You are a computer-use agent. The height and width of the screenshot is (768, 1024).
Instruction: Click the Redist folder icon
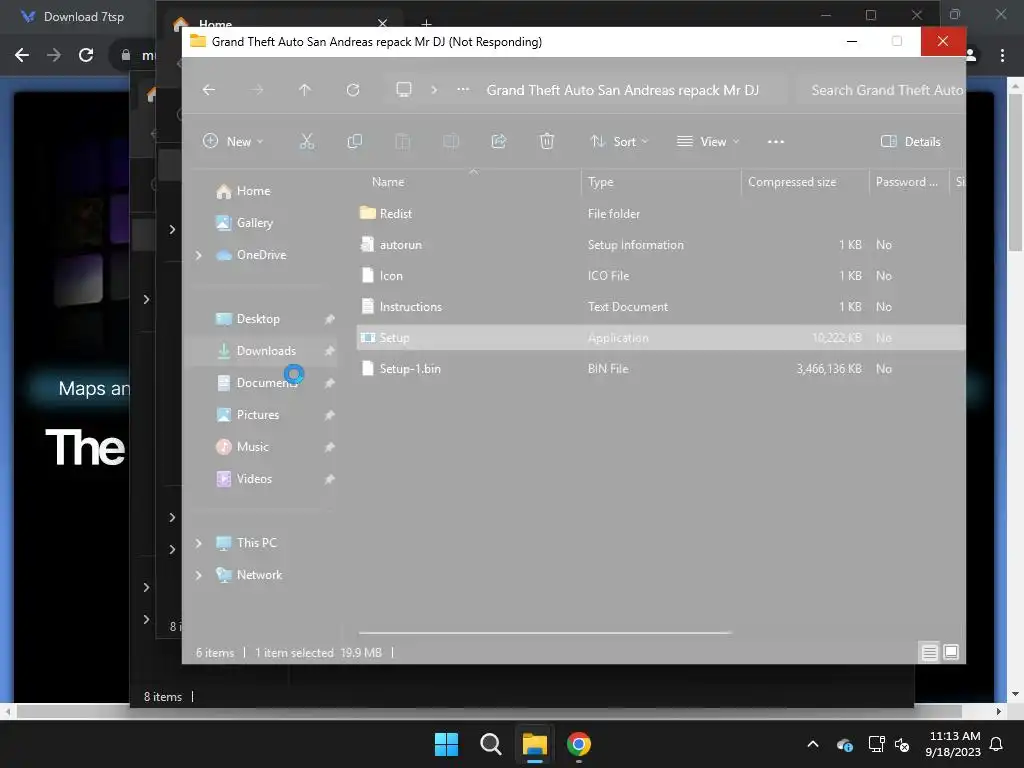(368, 213)
